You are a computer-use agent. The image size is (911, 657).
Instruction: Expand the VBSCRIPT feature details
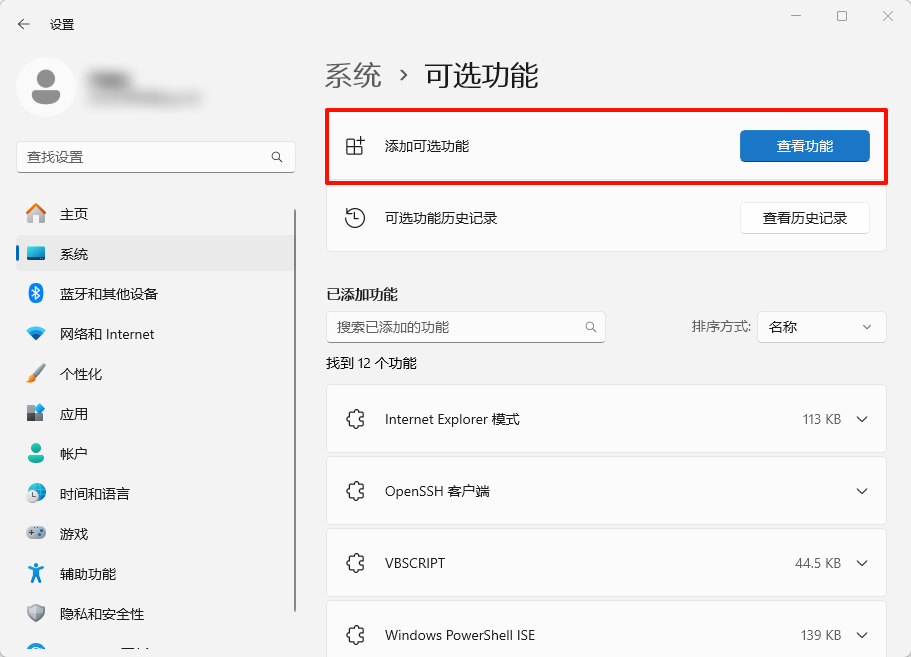coord(862,563)
